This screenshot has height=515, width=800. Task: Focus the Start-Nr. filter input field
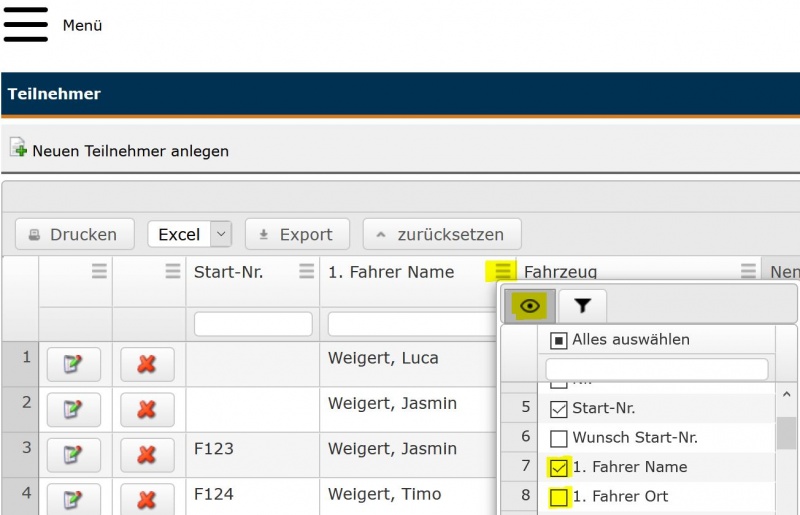click(253, 324)
